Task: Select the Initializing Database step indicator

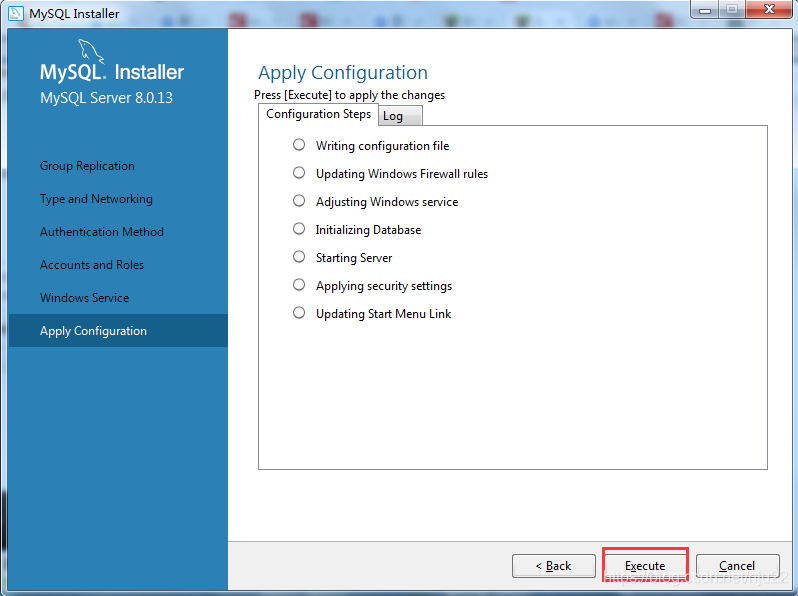Action: pyautogui.click(x=299, y=229)
